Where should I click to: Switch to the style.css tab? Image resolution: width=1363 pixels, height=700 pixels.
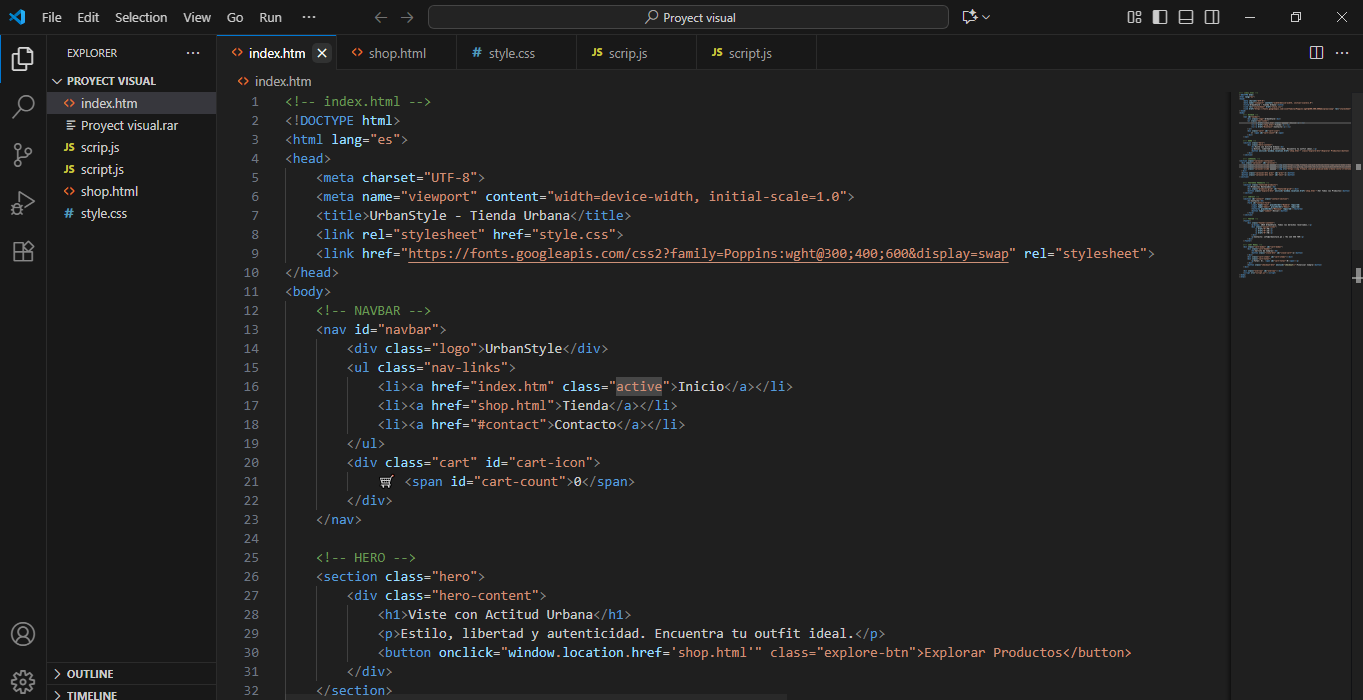pyautogui.click(x=511, y=53)
